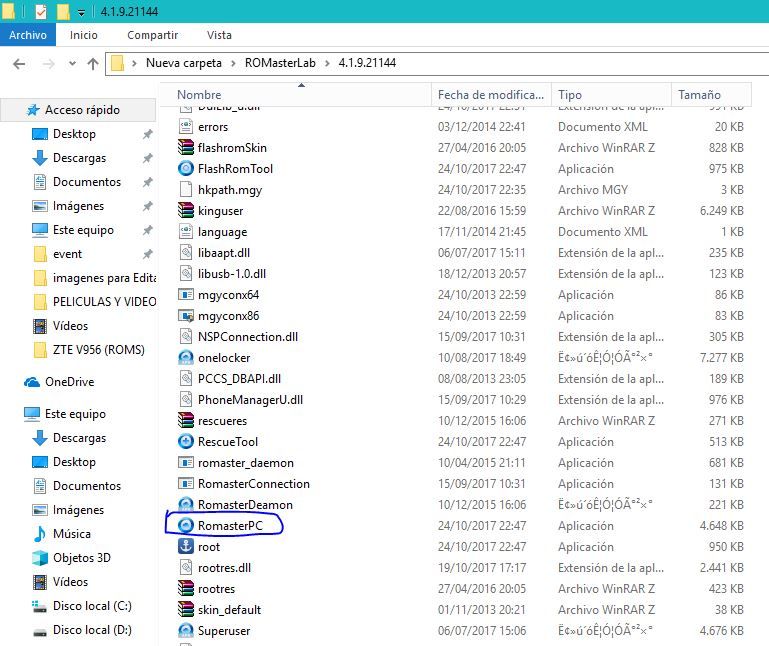Select the FlashRomTool application icon

185,169
